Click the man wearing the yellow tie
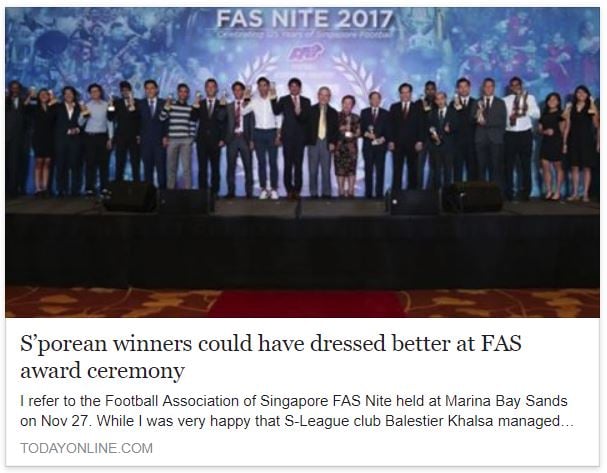607x473 pixels. point(321,142)
